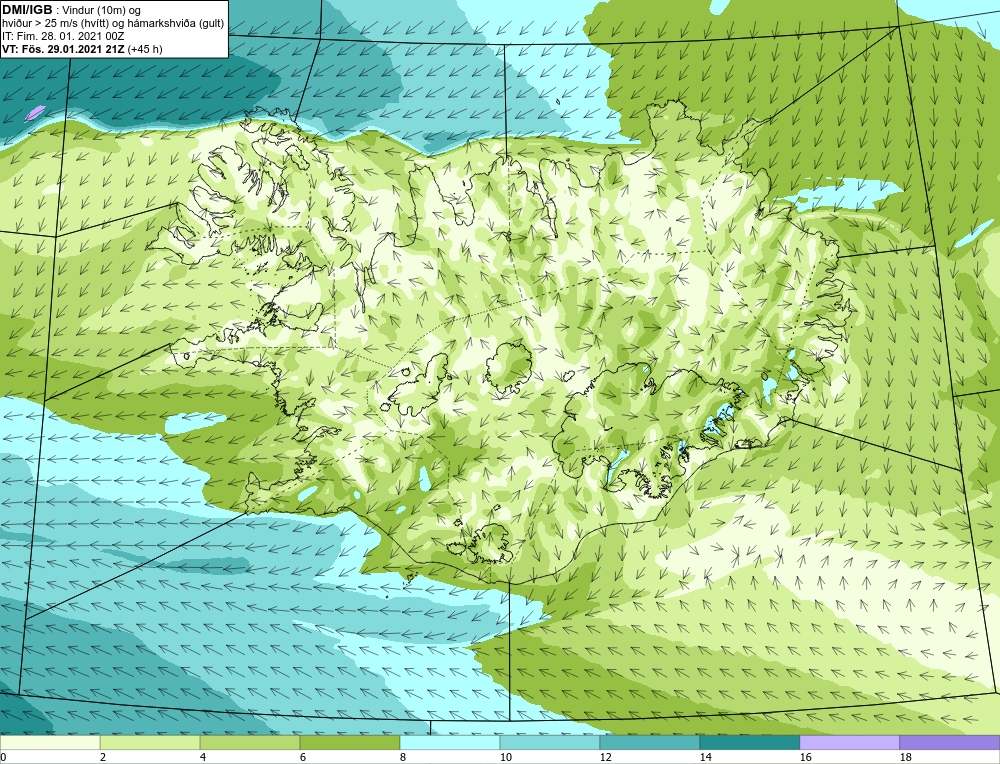Click the legend label '4'
Image resolution: width=1000 pixels, height=764 pixels.
point(203,757)
